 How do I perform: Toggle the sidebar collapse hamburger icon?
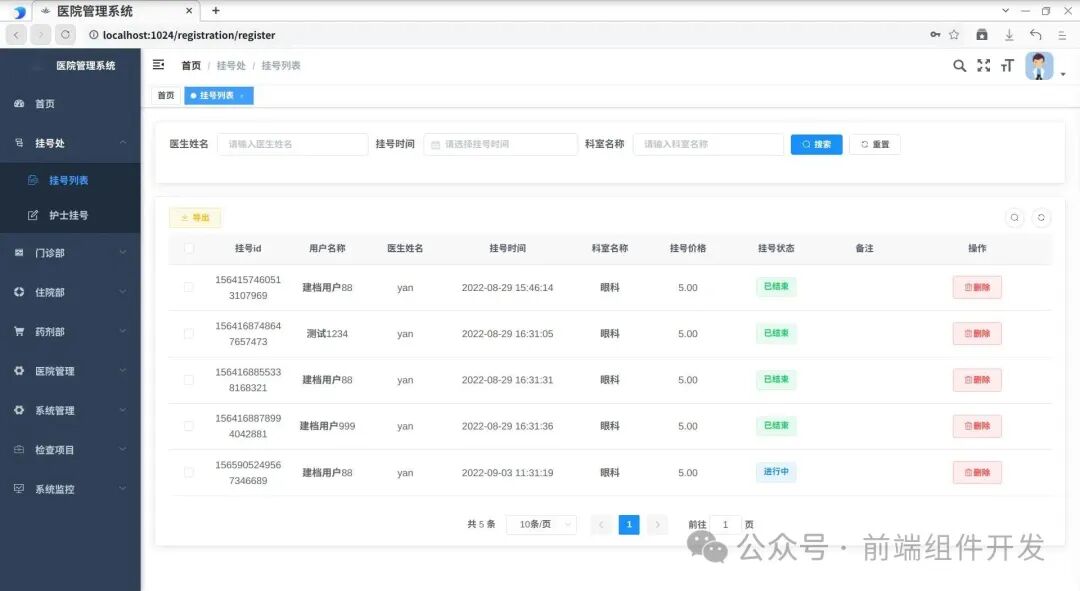point(158,65)
